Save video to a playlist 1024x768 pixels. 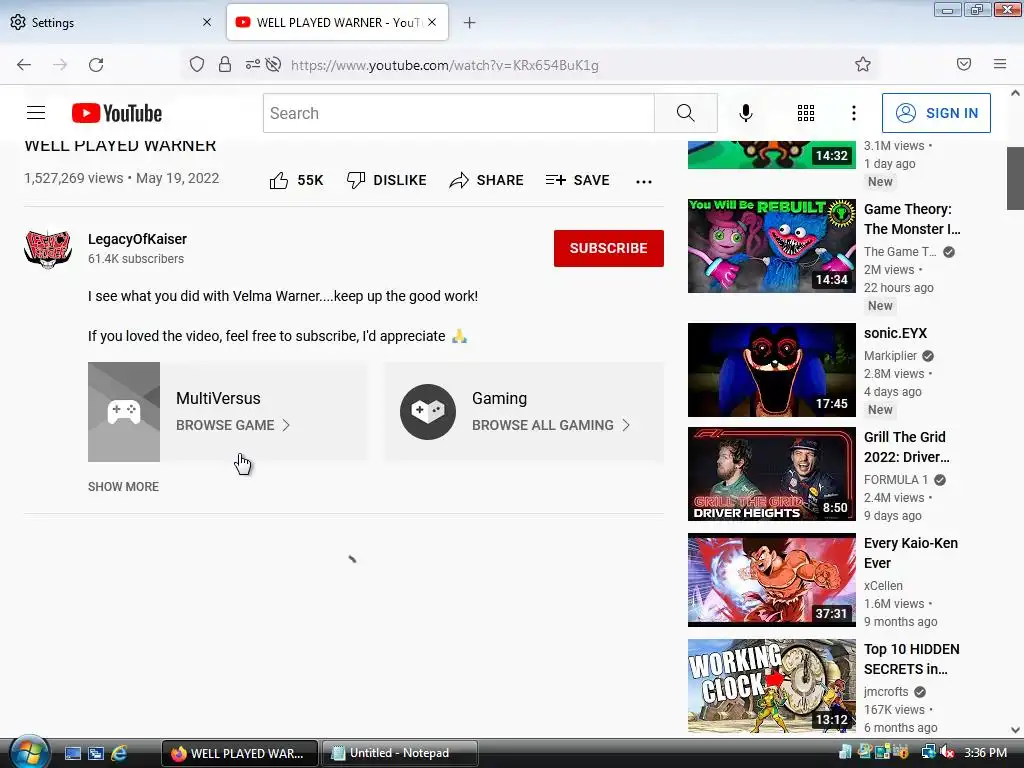pos(577,180)
